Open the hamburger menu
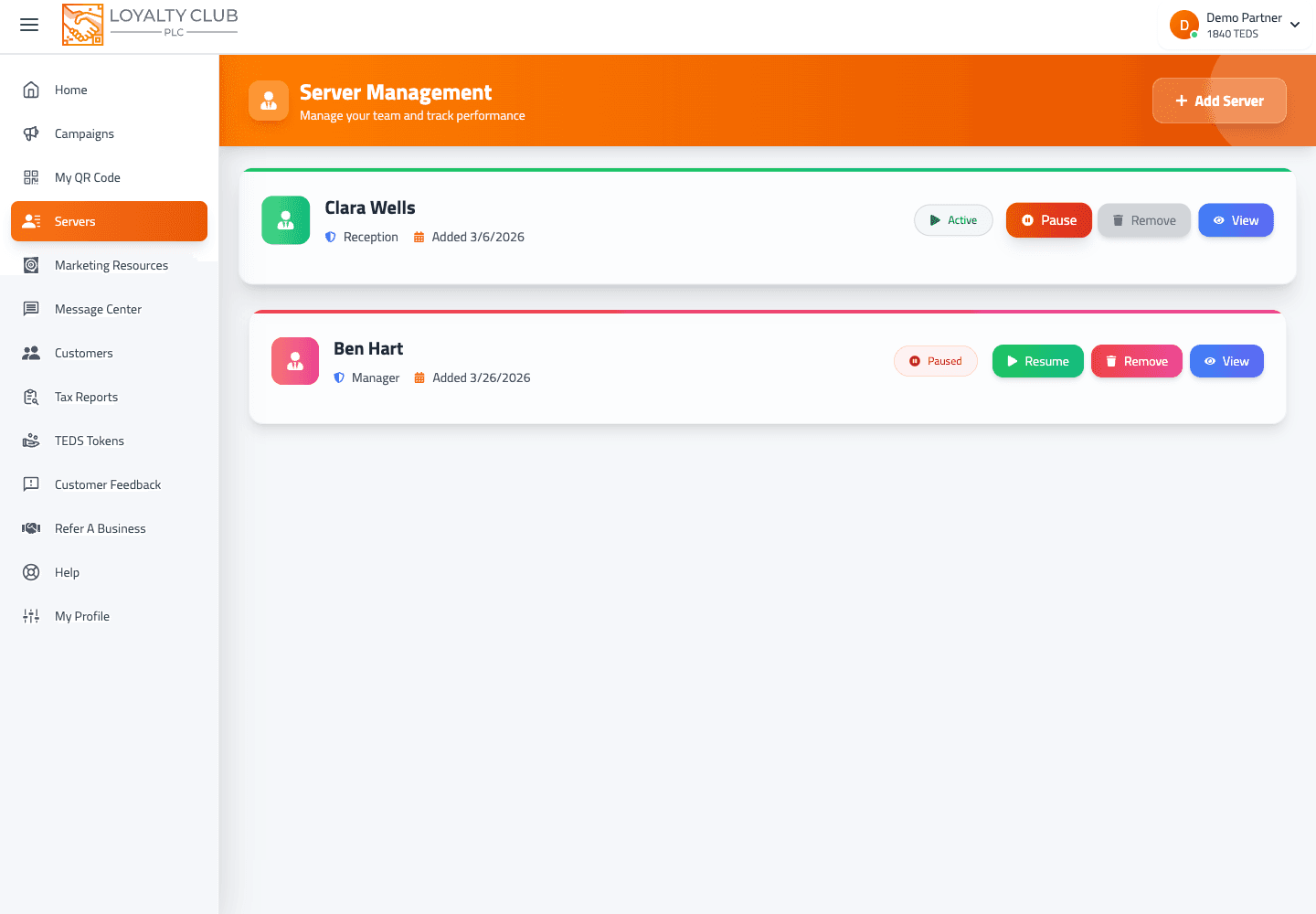 [x=29, y=25]
